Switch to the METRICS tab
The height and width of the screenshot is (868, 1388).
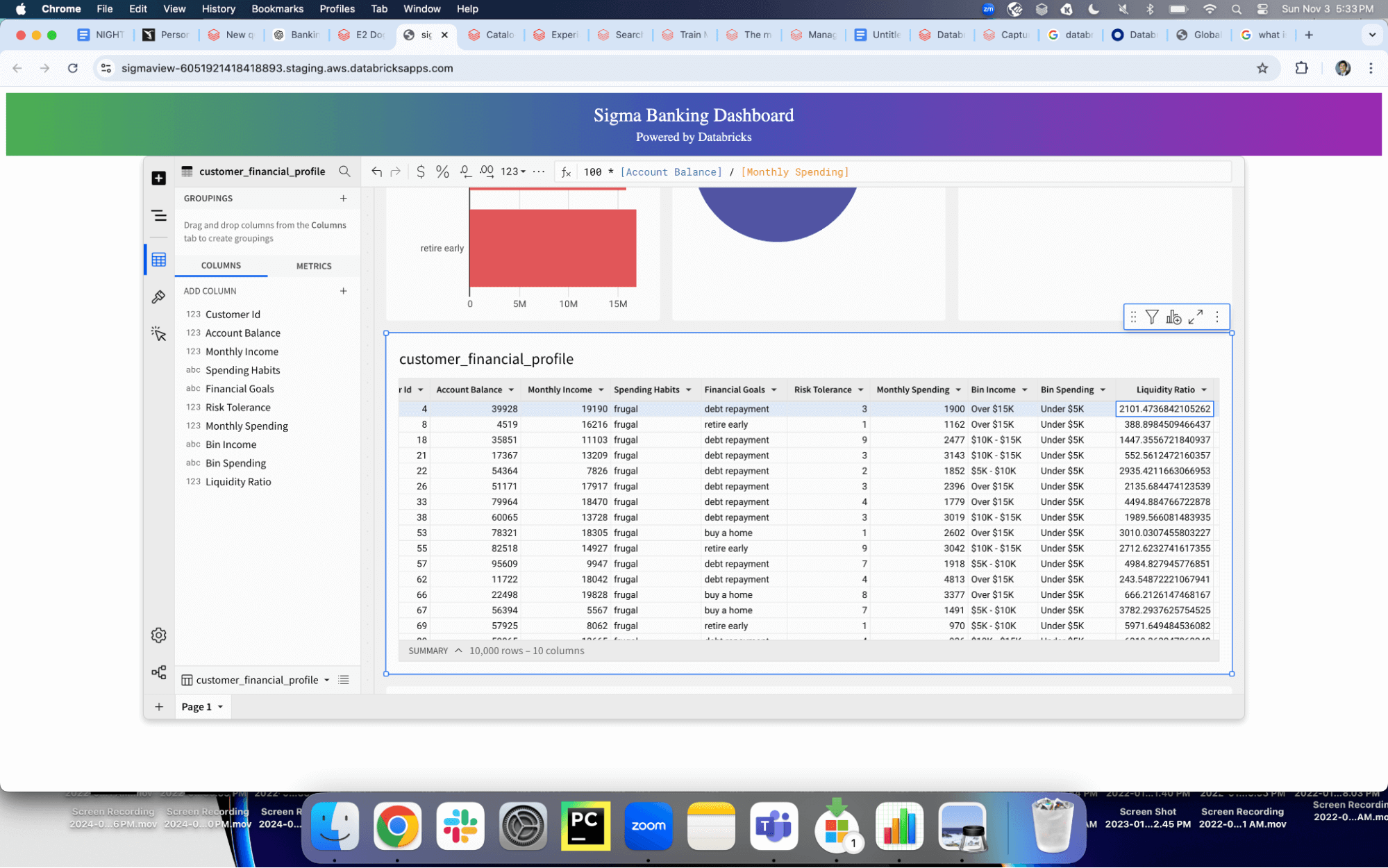[x=314, y=266]
